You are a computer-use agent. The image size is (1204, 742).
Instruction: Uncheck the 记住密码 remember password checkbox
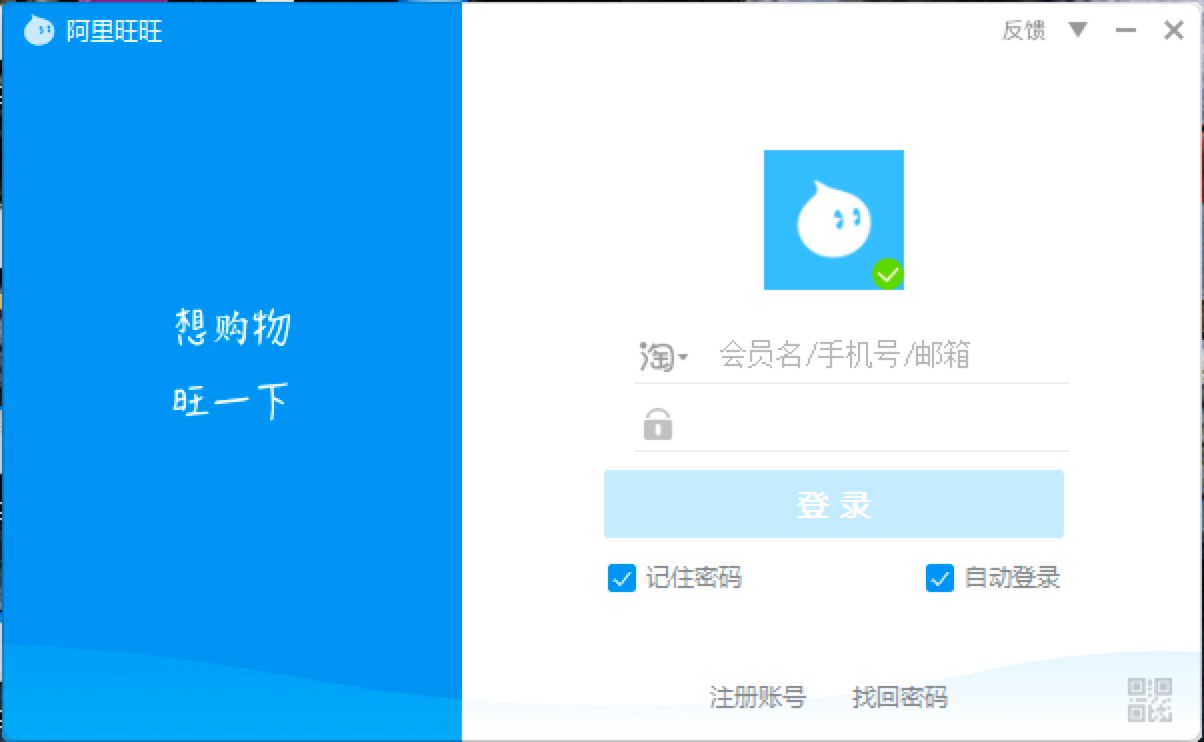pos(622,578)
